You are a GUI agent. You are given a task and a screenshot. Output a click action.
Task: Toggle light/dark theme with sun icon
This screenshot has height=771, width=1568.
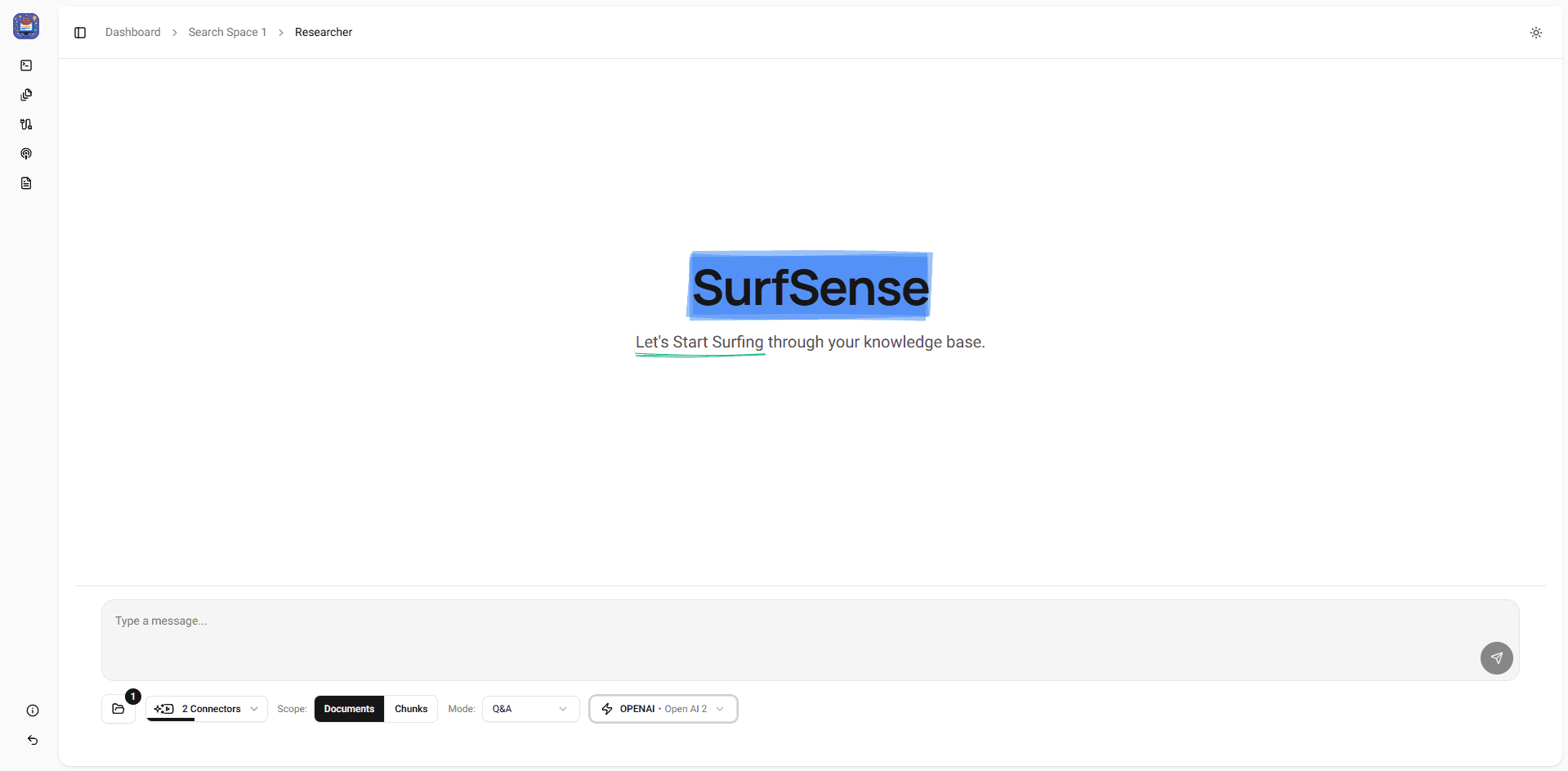[1535, 33]
